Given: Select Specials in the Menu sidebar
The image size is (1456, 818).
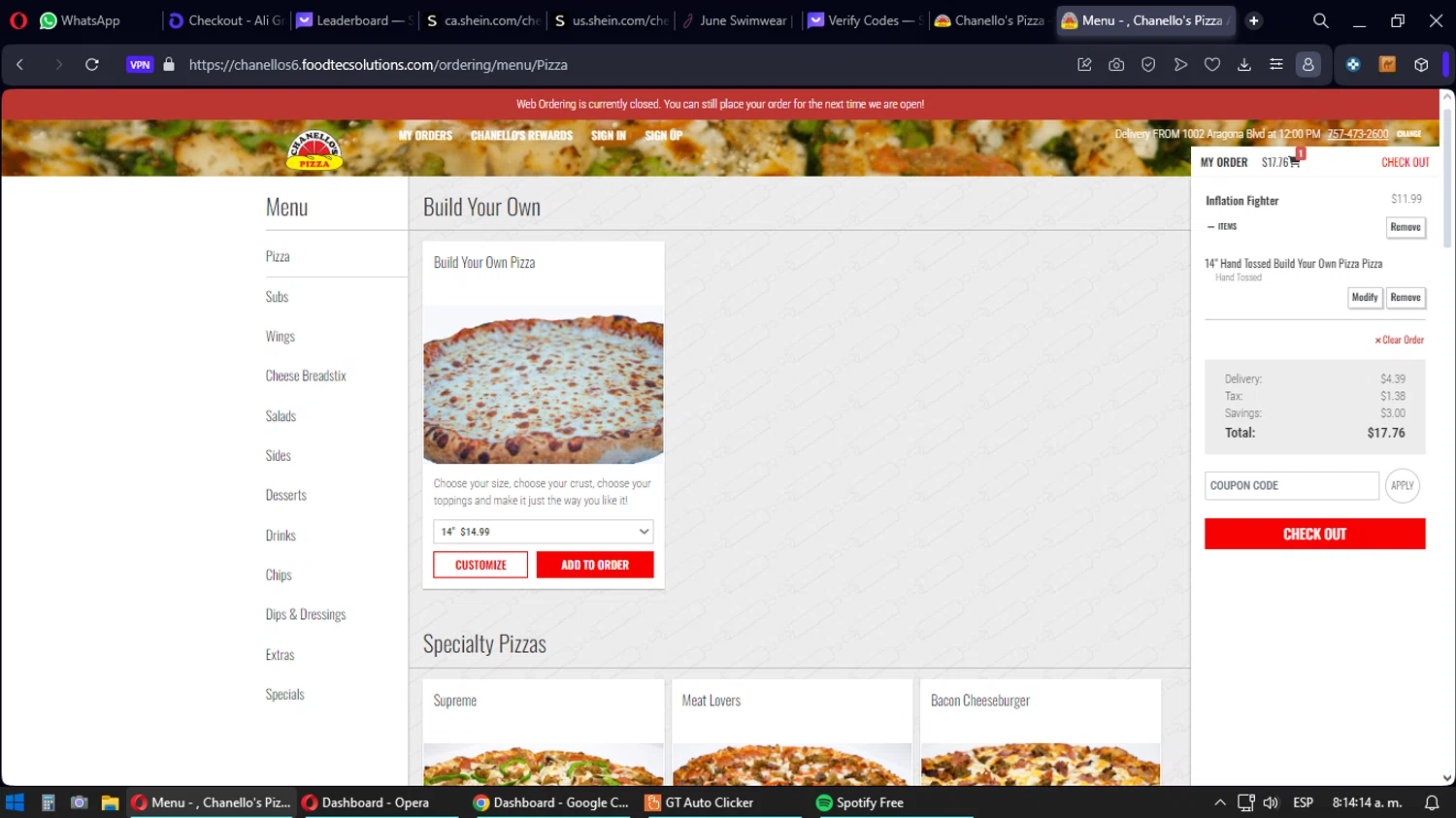Looking at the screenshot, I should [x=284, y=694].
